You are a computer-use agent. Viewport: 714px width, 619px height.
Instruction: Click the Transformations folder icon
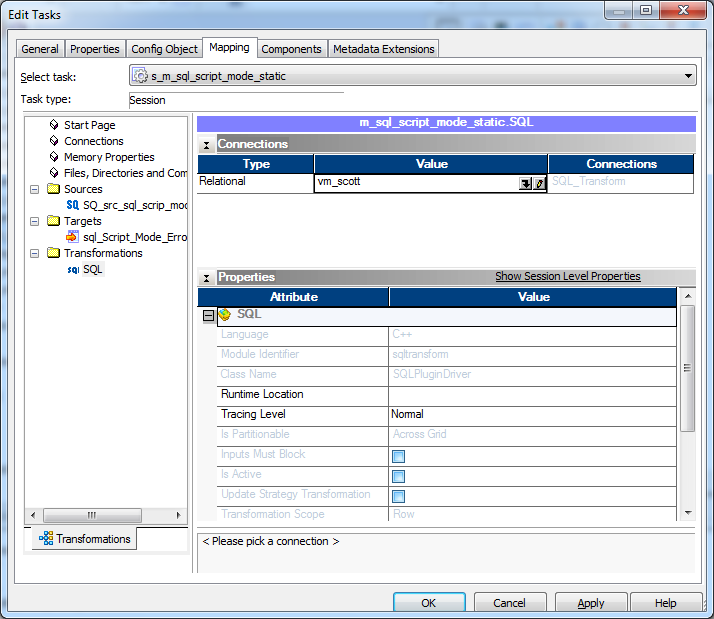54,252
